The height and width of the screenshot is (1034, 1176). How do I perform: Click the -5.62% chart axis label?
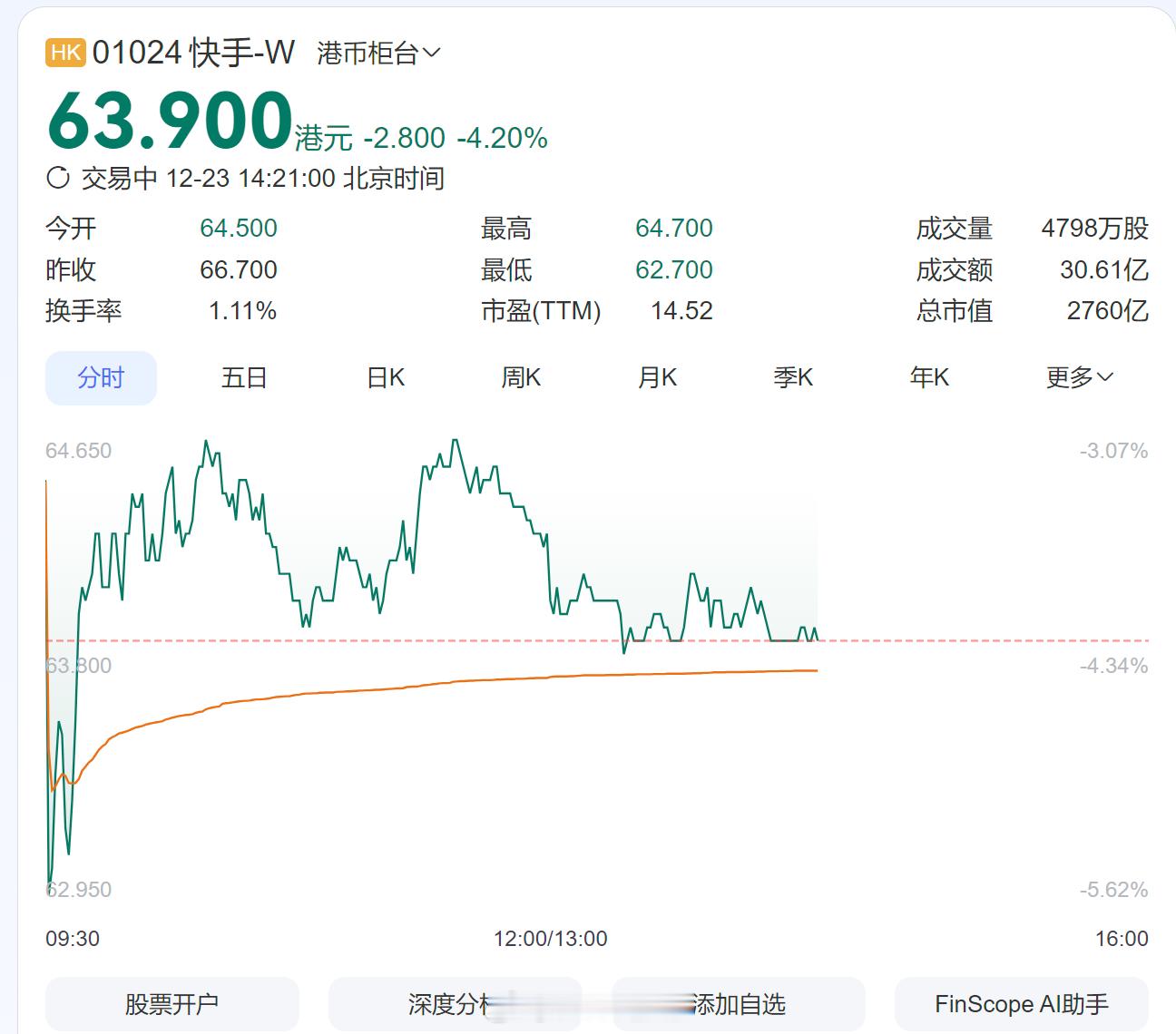click(1114, 890)
